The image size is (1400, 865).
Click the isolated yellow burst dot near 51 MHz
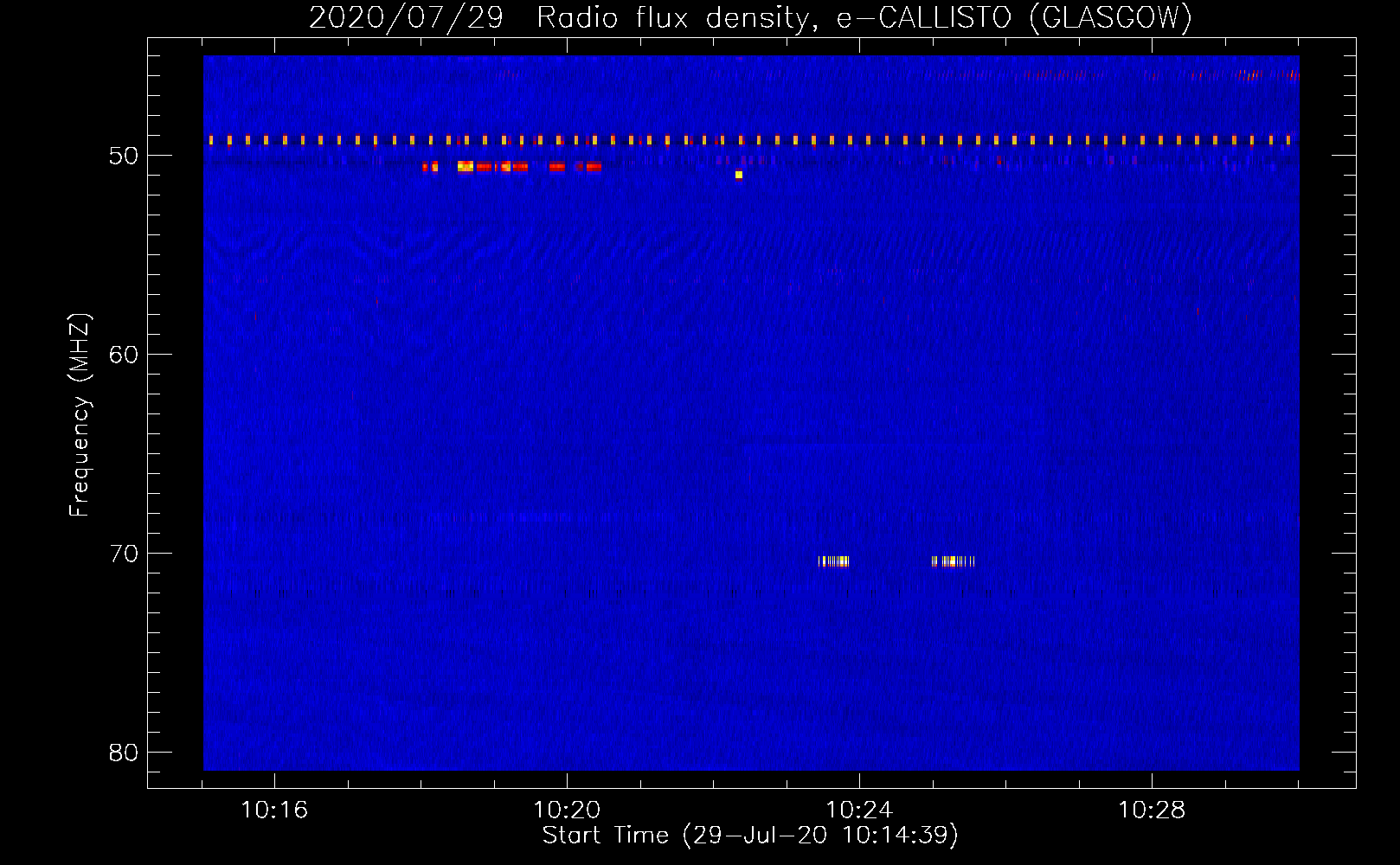click(x=739, y=175)
